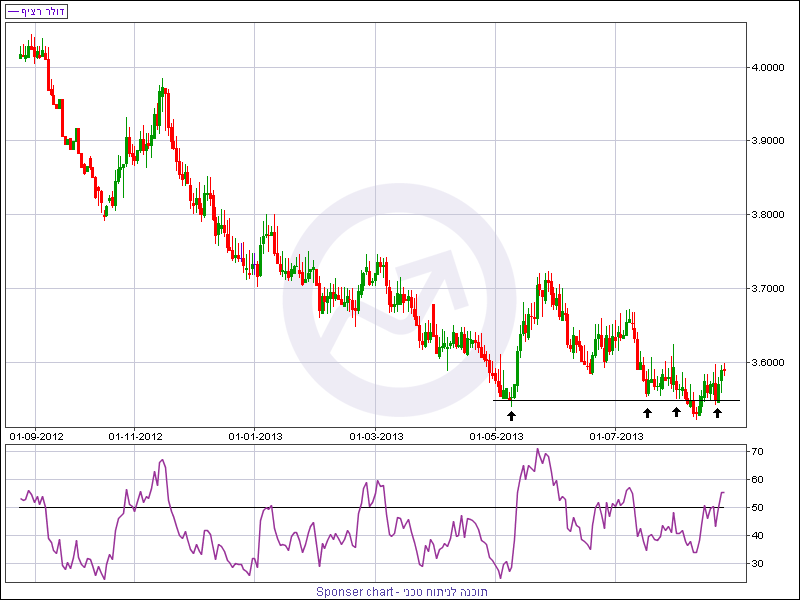Select the 01-05-2013 date label
The height and width of the screenshot is (600, 800).
[x=497, y=436]
